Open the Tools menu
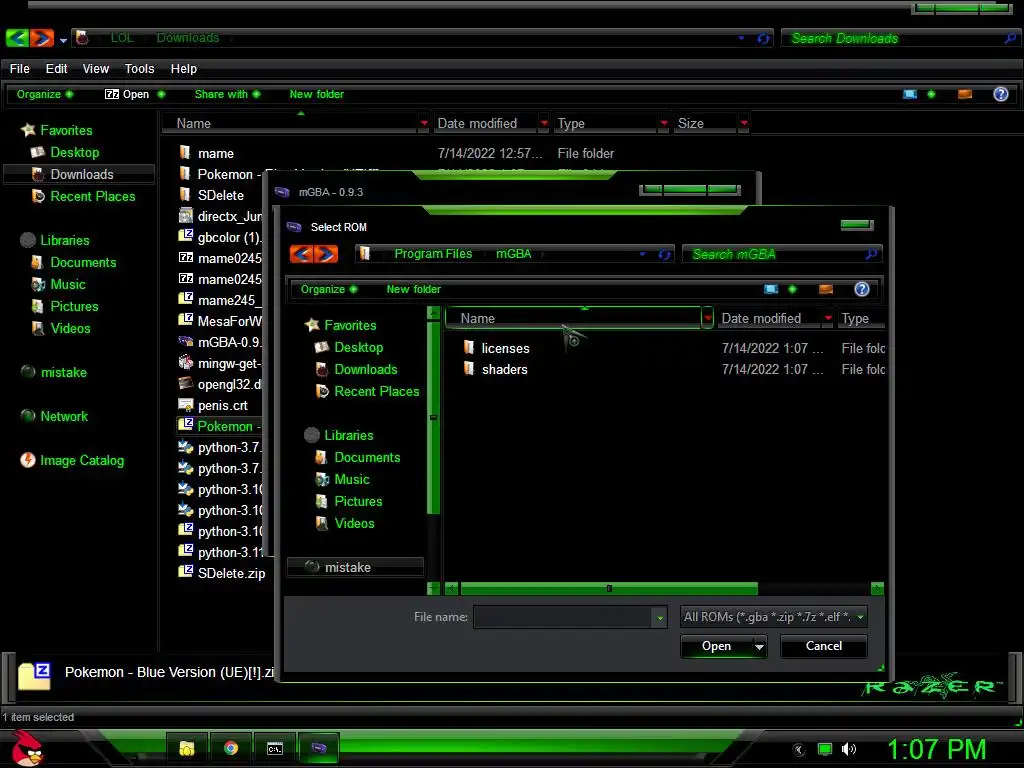Image resolution: width=1024 pixels, height=768 pixels. click(139, 69)
